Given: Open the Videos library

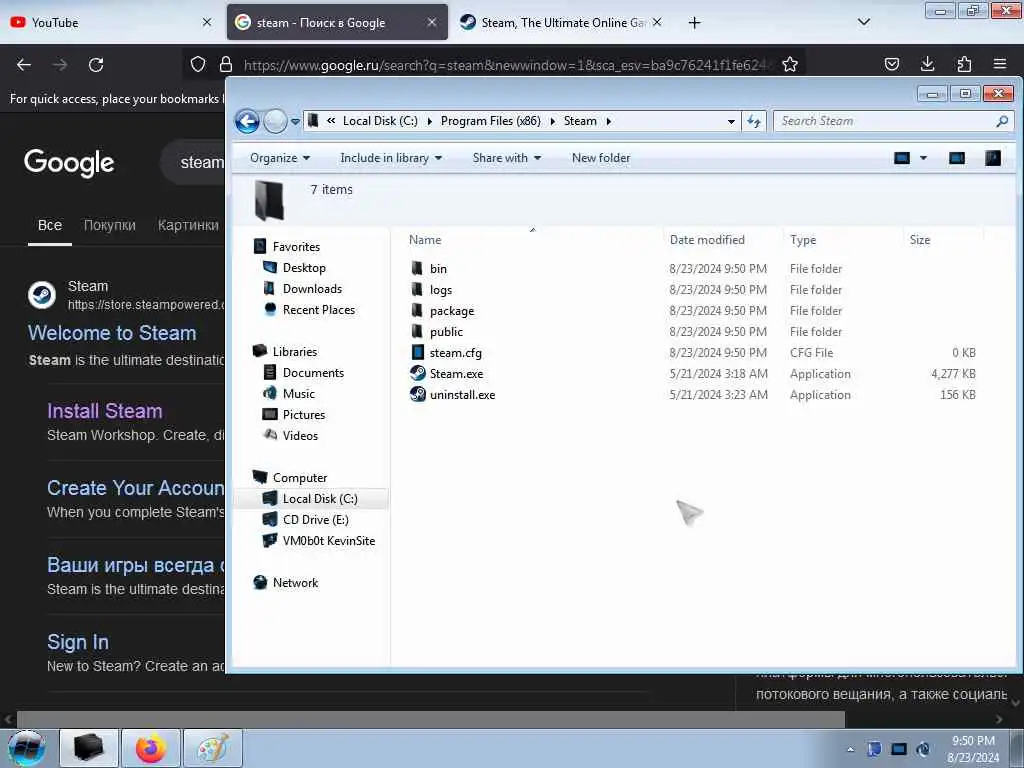Looking at the screenshot, I should click(x=300, y=436).
